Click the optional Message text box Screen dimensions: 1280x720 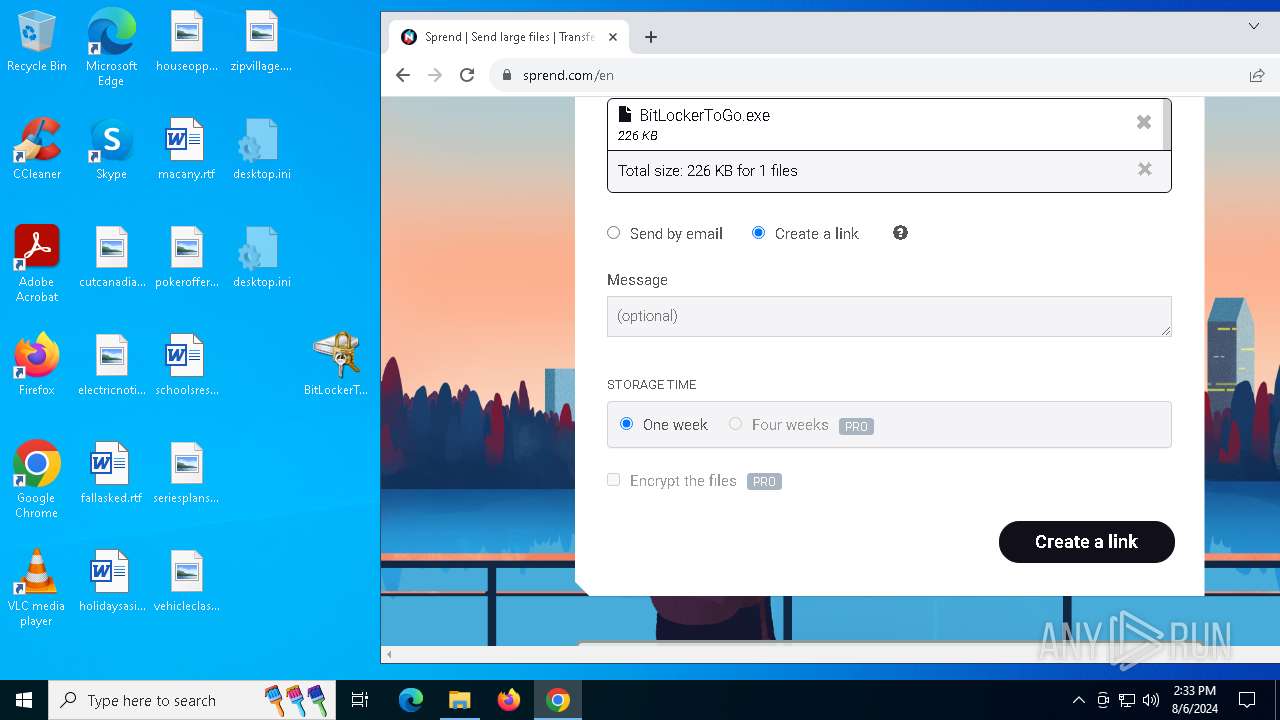tap(889, 316)
